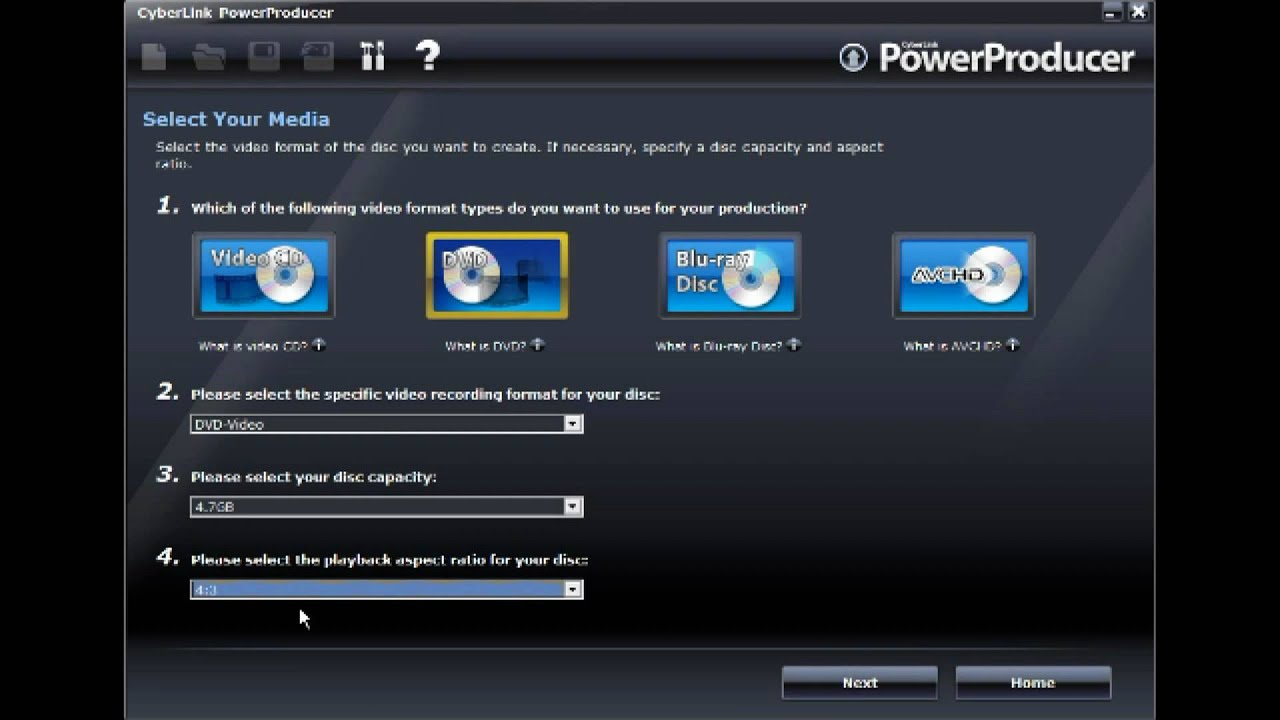Open the Preferences tools icon
The image size is (1280, 720).
pyautogui.click(x=372, y=57)
